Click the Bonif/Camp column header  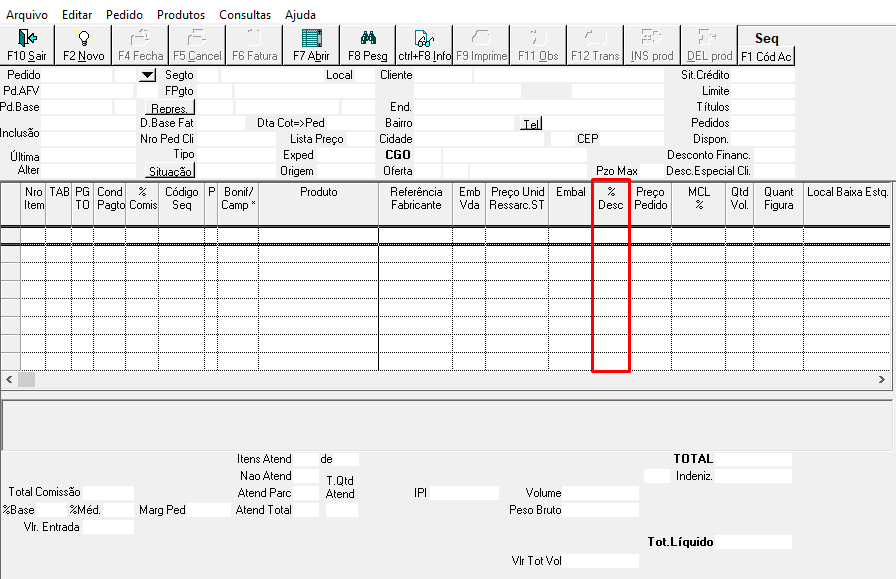click(x=238, y=204)
